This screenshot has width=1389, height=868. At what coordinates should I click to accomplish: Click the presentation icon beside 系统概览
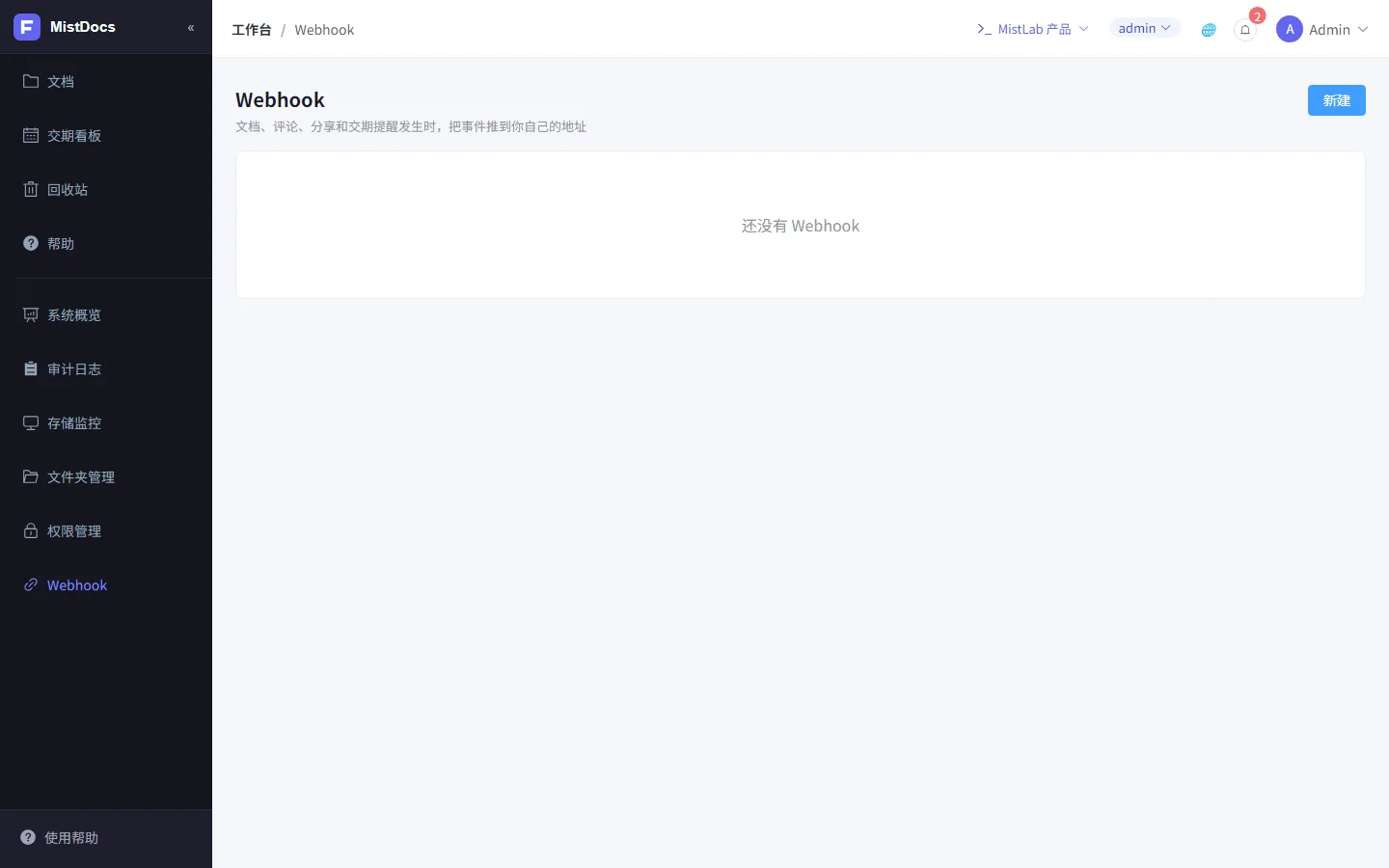coord(31,314)
